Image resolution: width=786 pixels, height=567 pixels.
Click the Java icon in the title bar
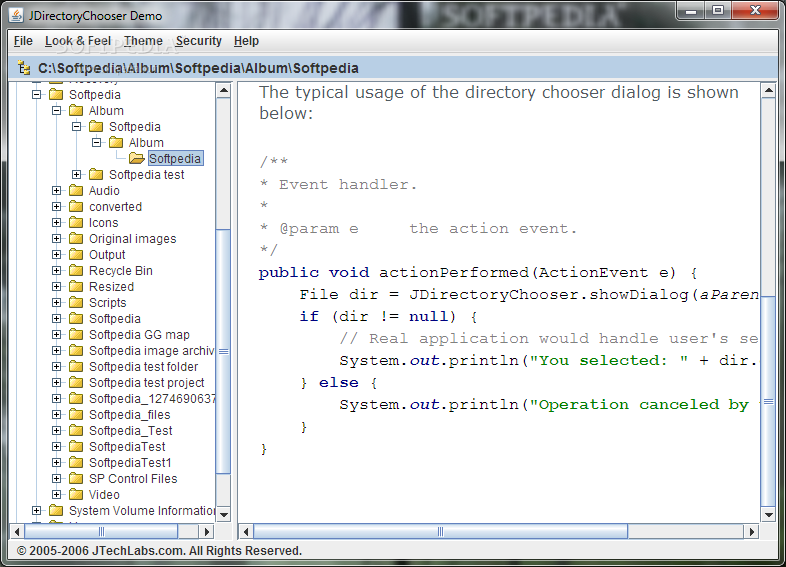coord(16,16)
